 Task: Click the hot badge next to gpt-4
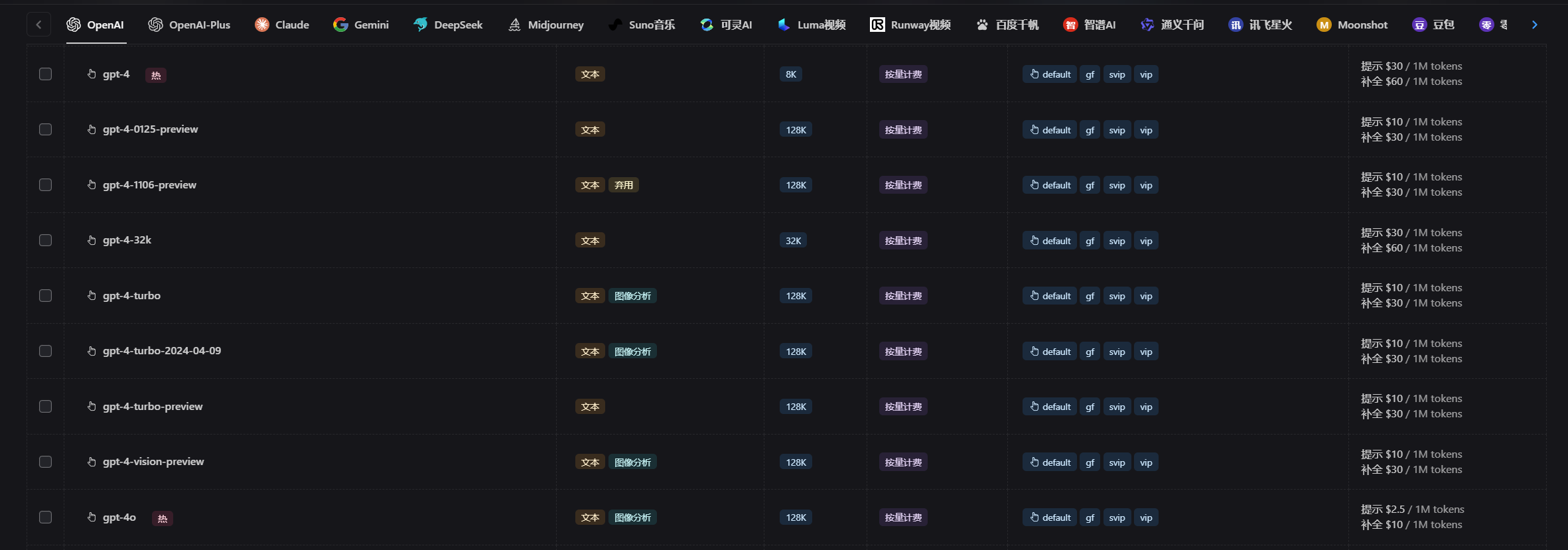[156, 76]
